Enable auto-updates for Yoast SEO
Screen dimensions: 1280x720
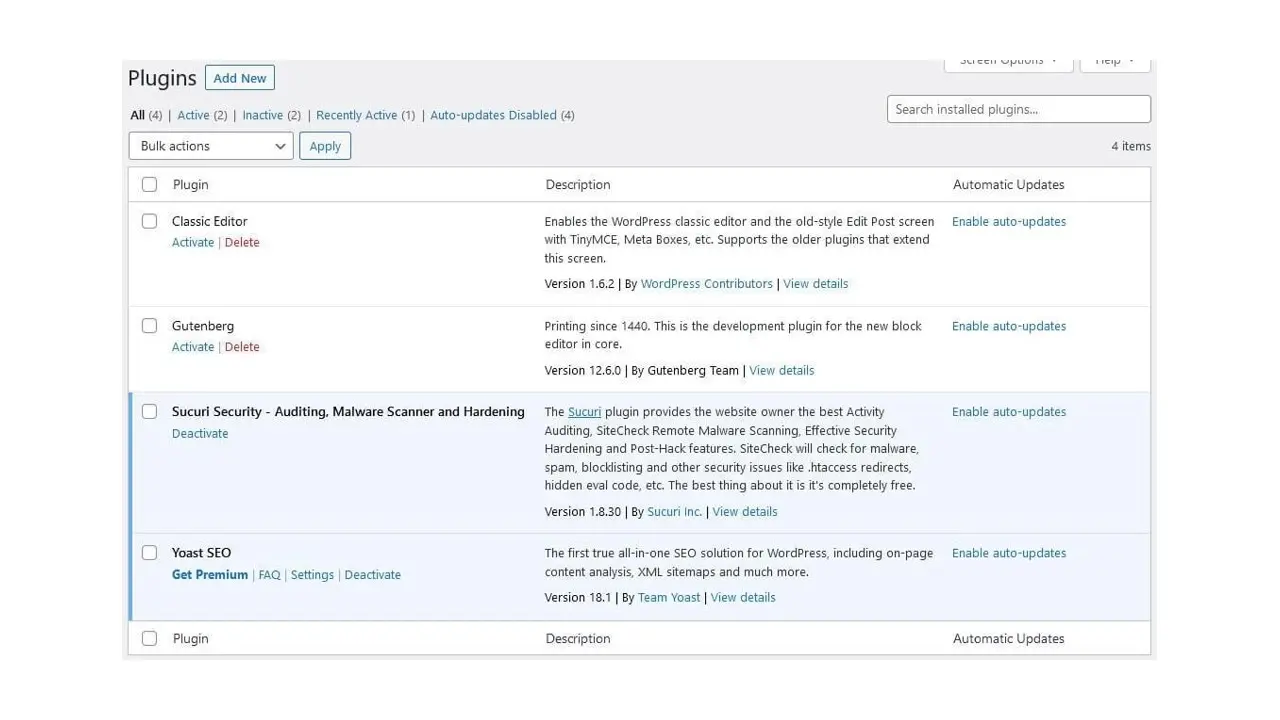pyautogui.click(x=1009, y=553)
